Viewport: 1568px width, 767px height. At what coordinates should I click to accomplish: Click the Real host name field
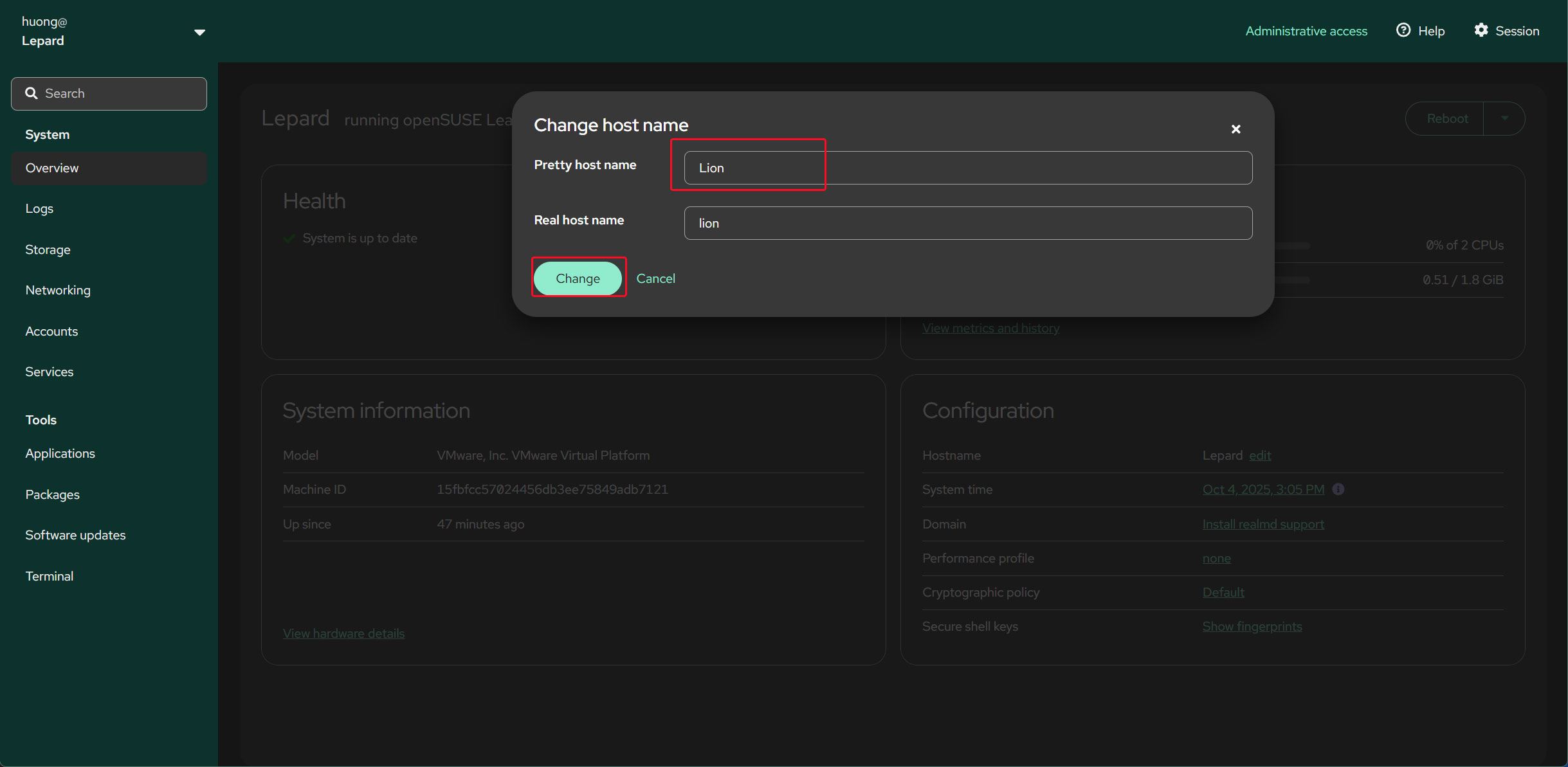(x=968, y=223)
